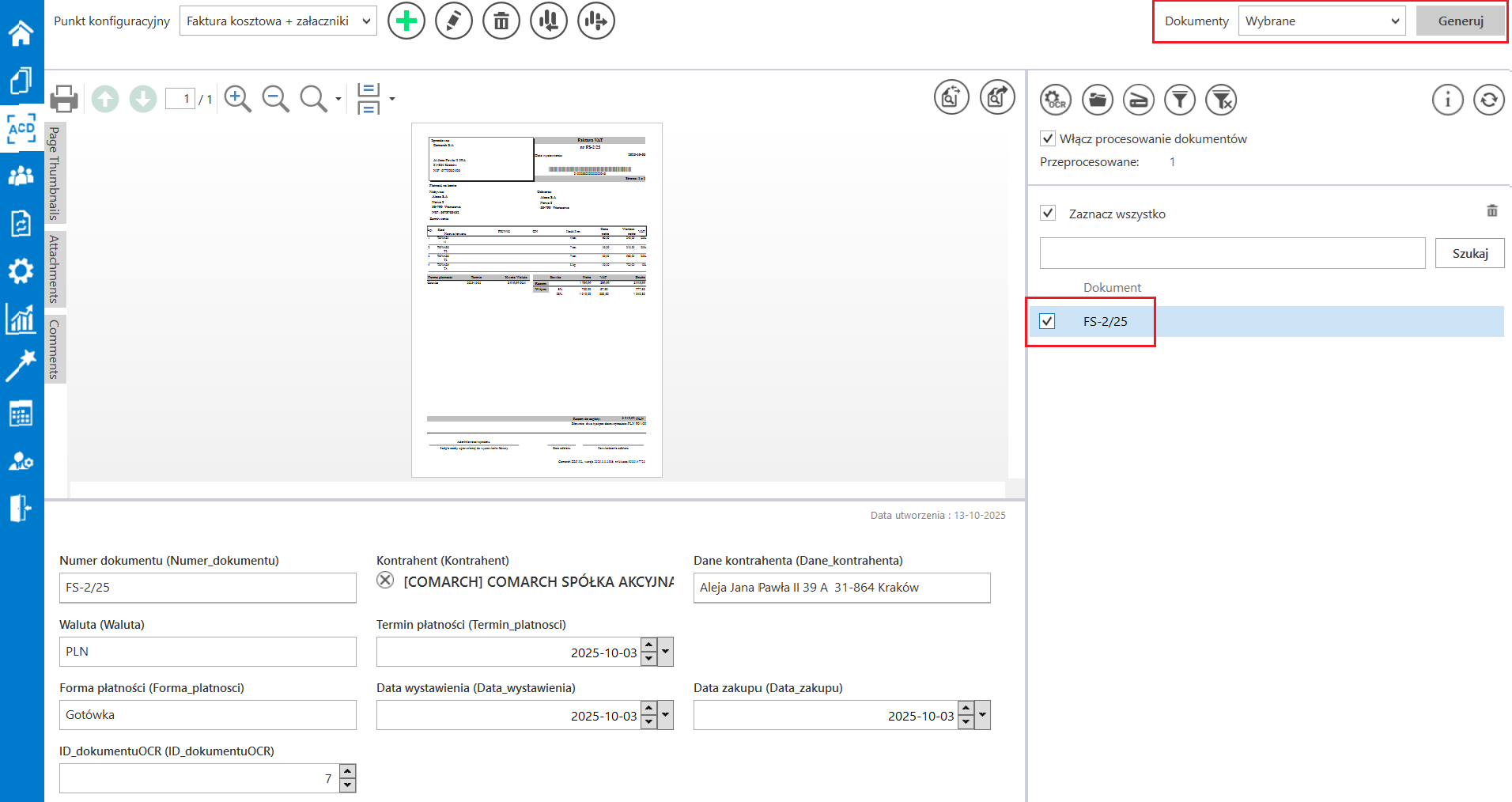Clear filter using funnel with X icon
The height and width of the screenshot is (802, 1512).
coord(1221,100)
